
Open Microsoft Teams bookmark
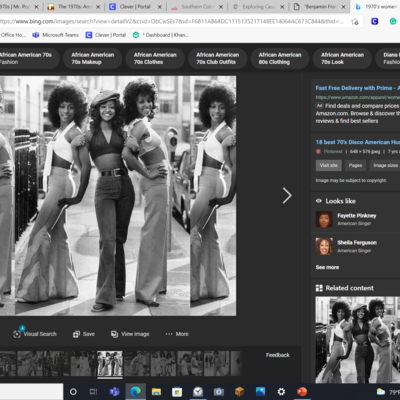click(55, 35)
